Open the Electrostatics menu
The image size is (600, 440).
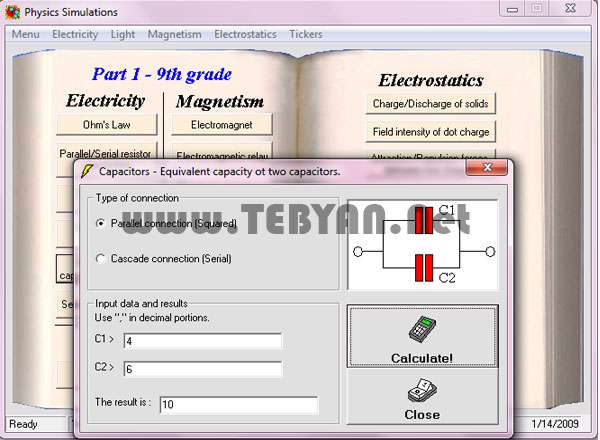(245, 34)
